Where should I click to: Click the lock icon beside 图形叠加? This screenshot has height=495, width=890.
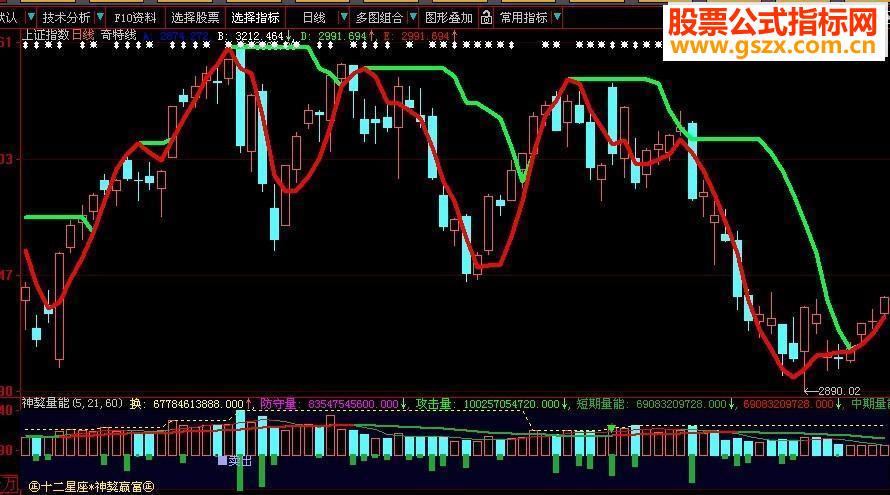point(486,18)
